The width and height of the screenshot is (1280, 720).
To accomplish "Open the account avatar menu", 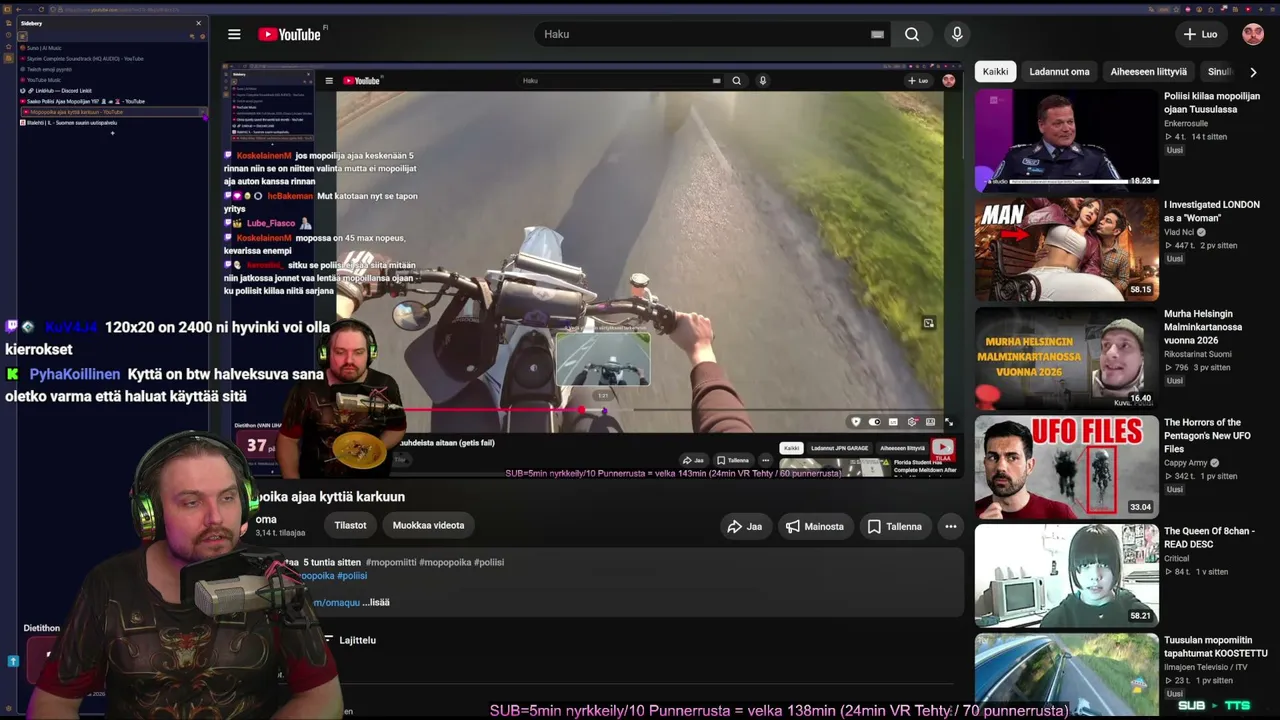I will (x=1253, y=34).
